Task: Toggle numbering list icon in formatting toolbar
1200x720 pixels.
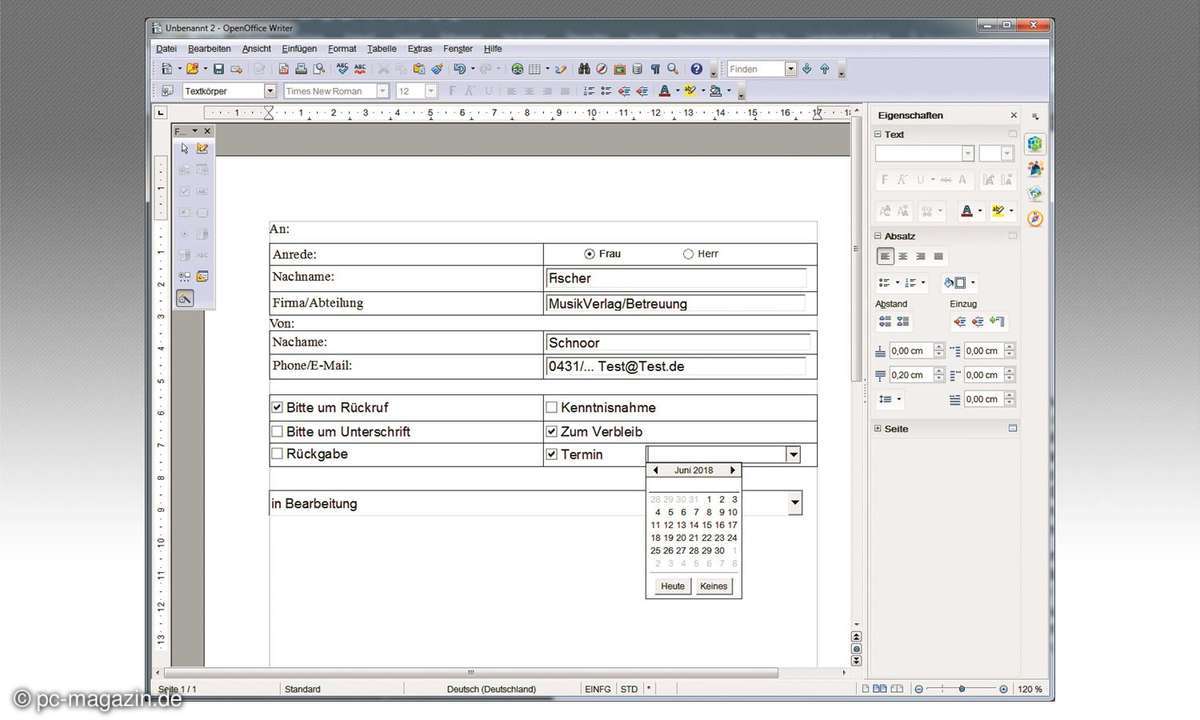Action: point(589,91)
